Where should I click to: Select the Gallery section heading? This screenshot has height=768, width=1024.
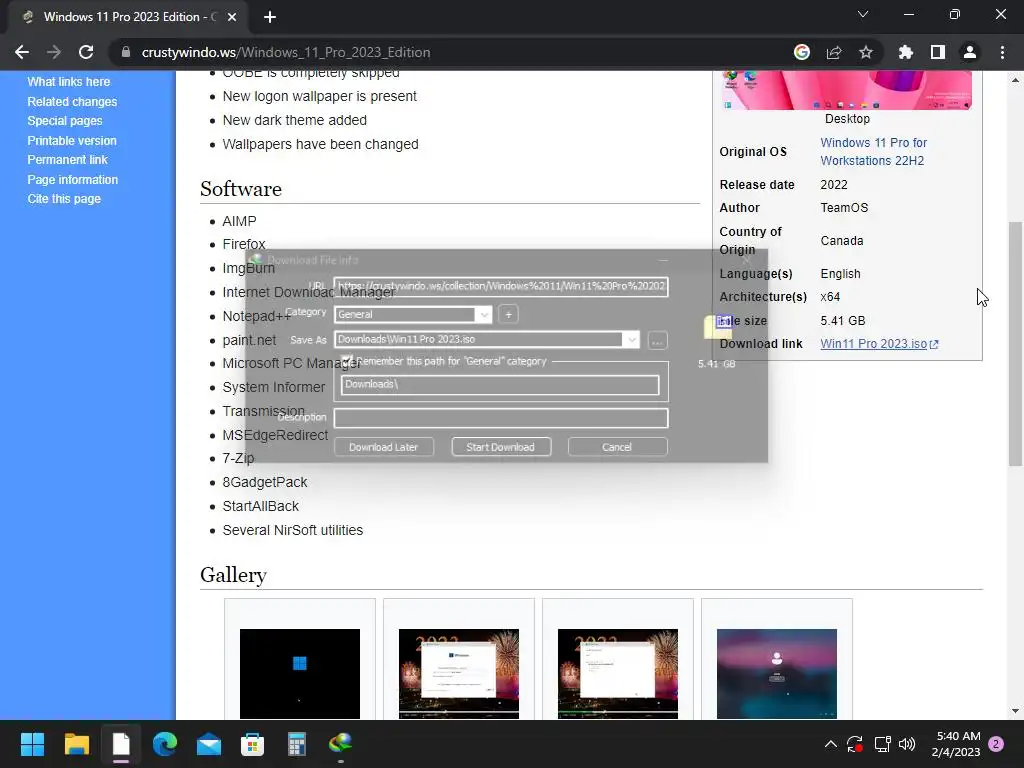(233, 575)
